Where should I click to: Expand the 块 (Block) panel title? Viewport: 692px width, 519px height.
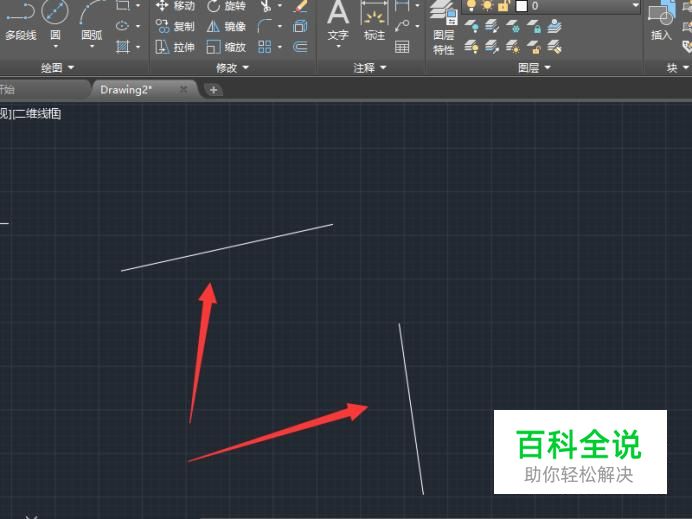677,68
